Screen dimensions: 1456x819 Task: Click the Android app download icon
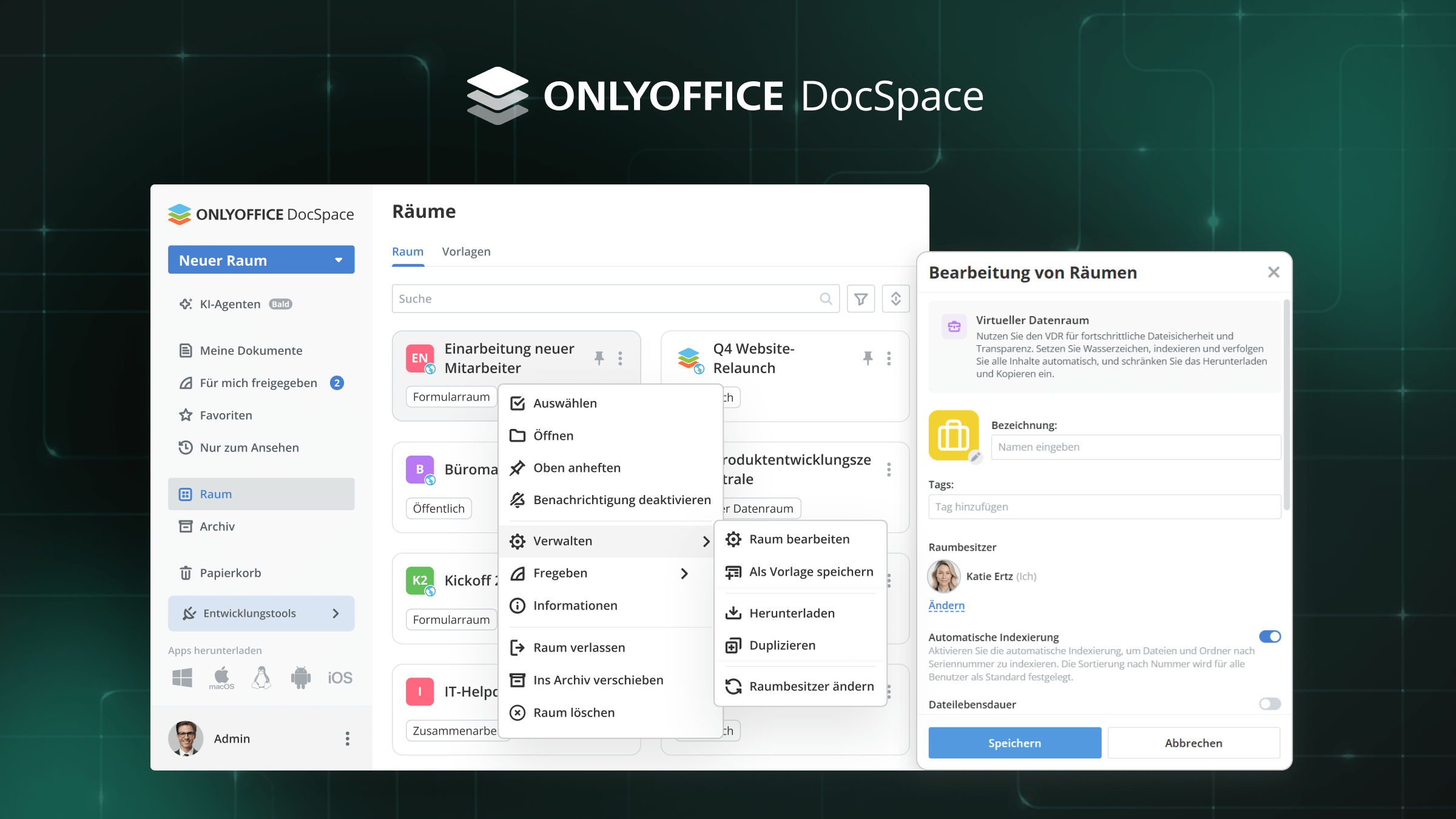coord(300,677)
